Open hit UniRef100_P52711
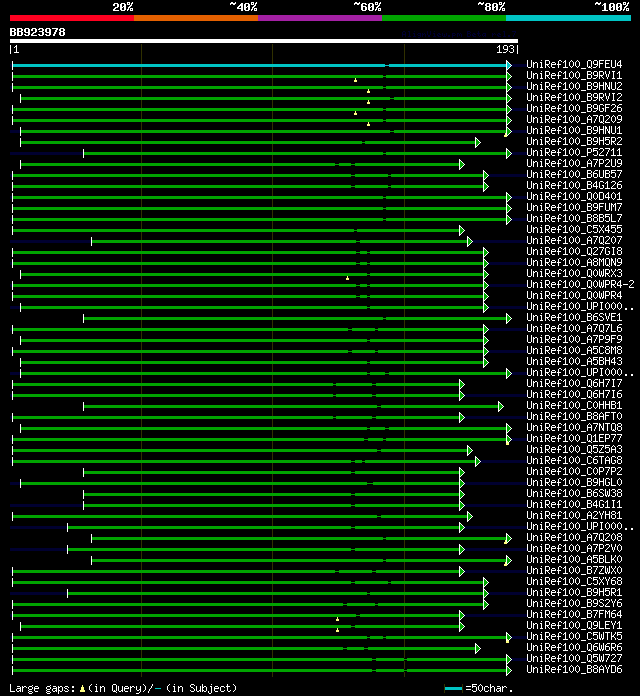This screenshot has height=696, width=640. pyautogui.click(x=574, y=152)
